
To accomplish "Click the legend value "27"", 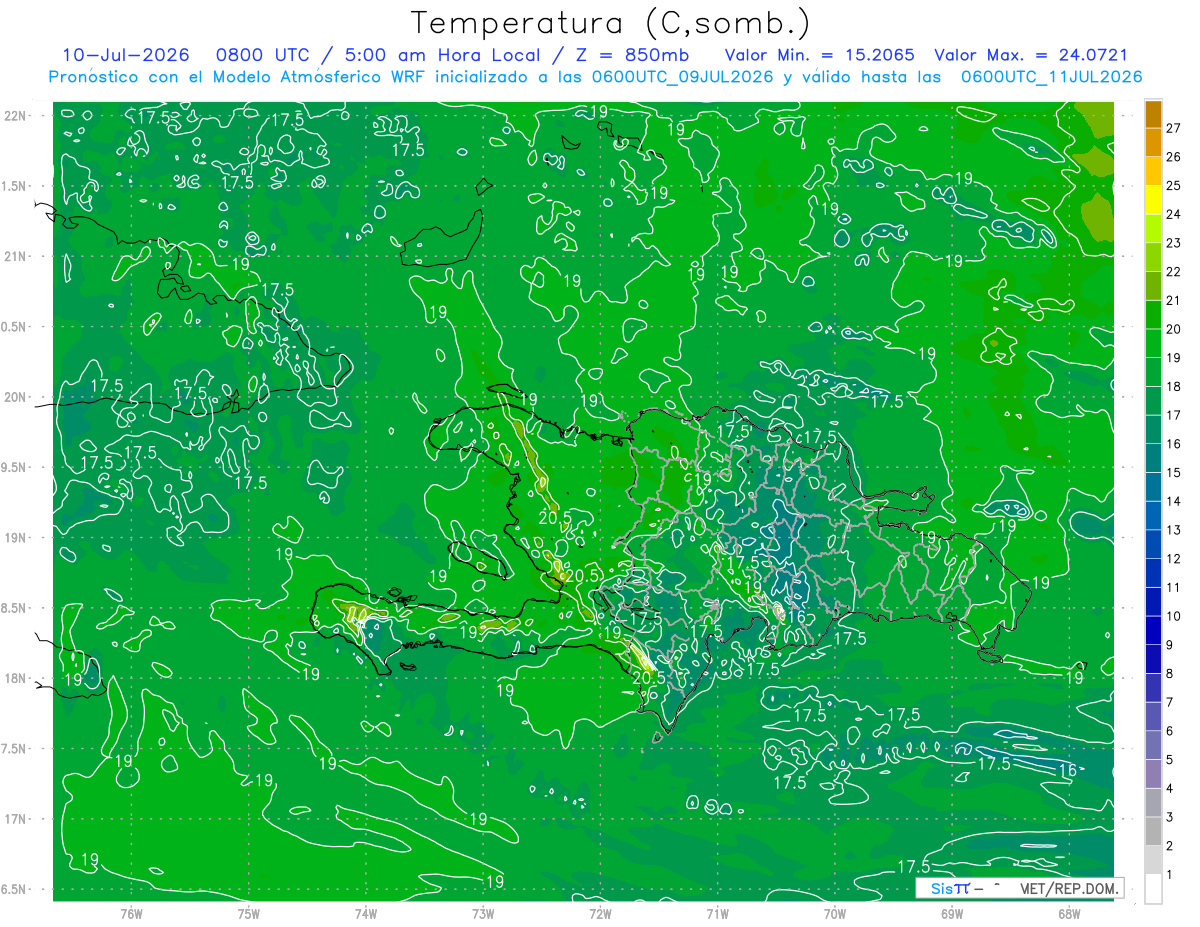I will tap(1174, 128).
